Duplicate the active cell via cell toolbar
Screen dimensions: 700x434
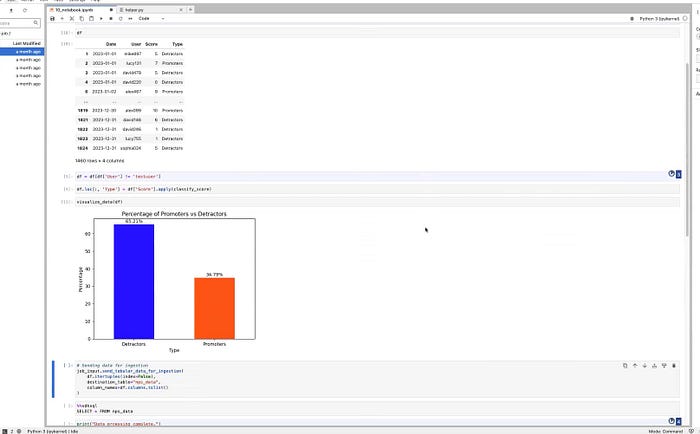[625, 366]
